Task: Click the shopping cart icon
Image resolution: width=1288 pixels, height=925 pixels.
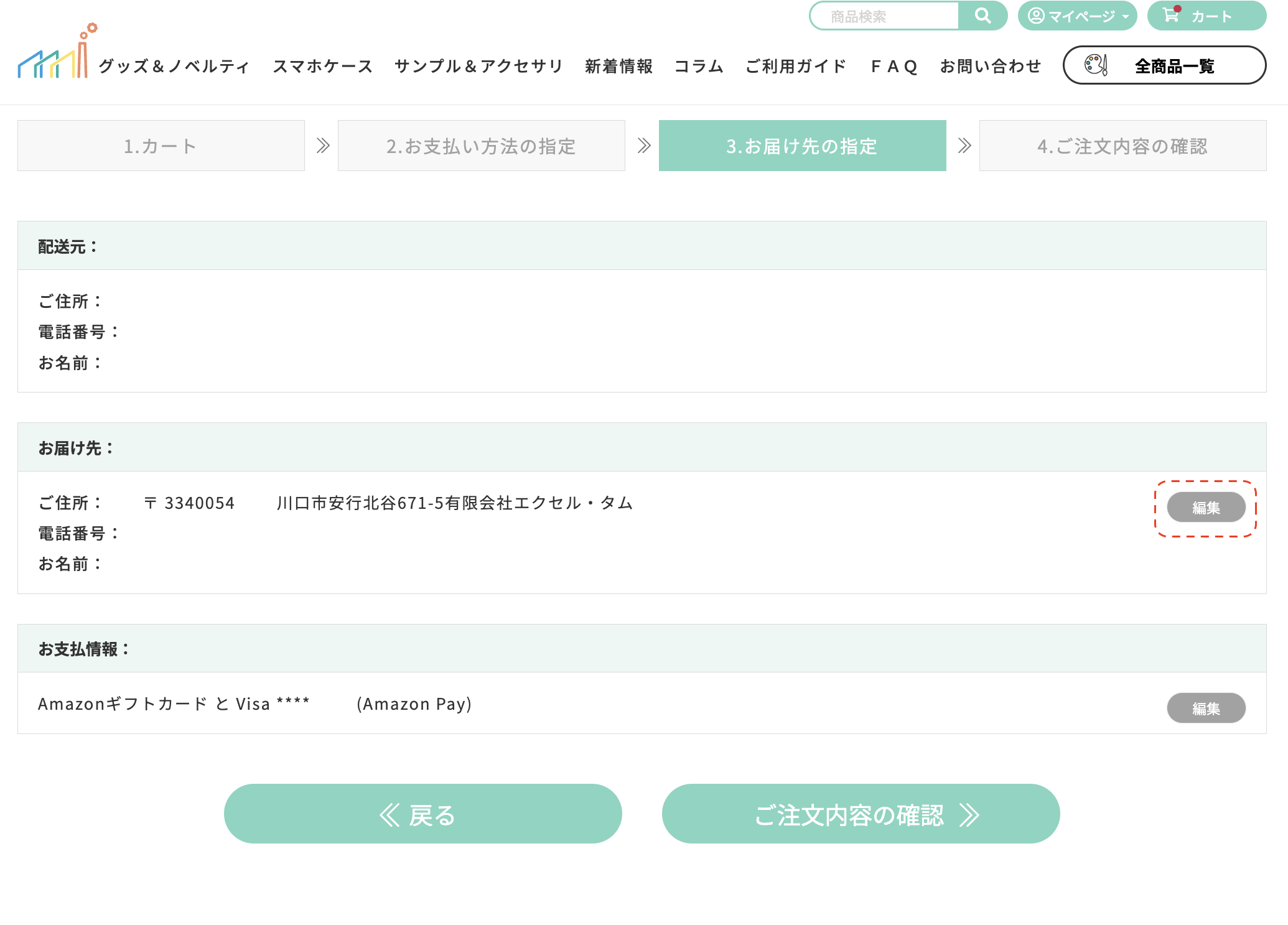Action: 1171,14
